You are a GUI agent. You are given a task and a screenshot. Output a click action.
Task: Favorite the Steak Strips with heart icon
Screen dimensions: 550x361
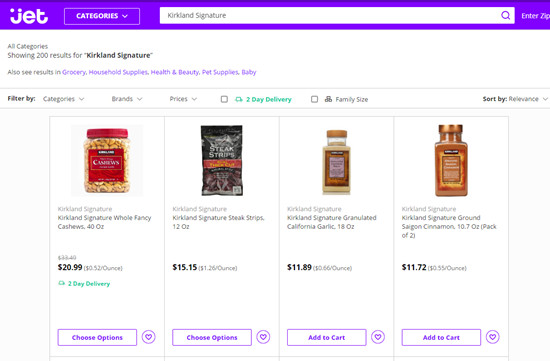point(263,337)
